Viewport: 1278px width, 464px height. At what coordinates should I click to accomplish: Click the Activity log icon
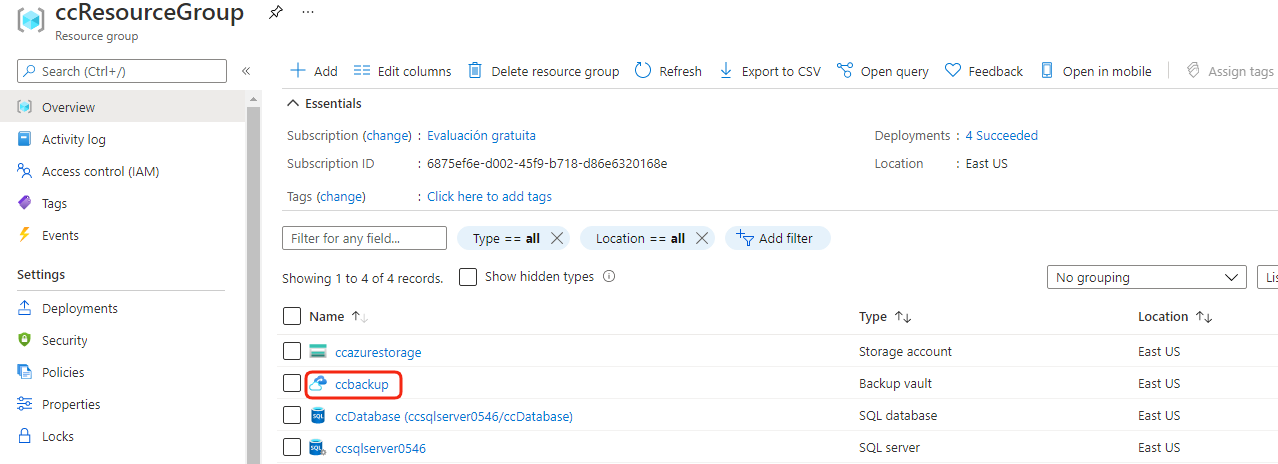[x=25, y=139]
